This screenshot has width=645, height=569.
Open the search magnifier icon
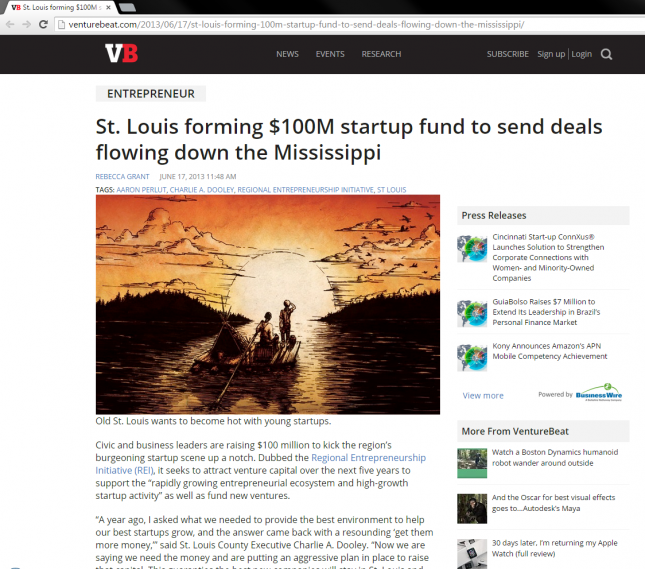pos(607,54)
